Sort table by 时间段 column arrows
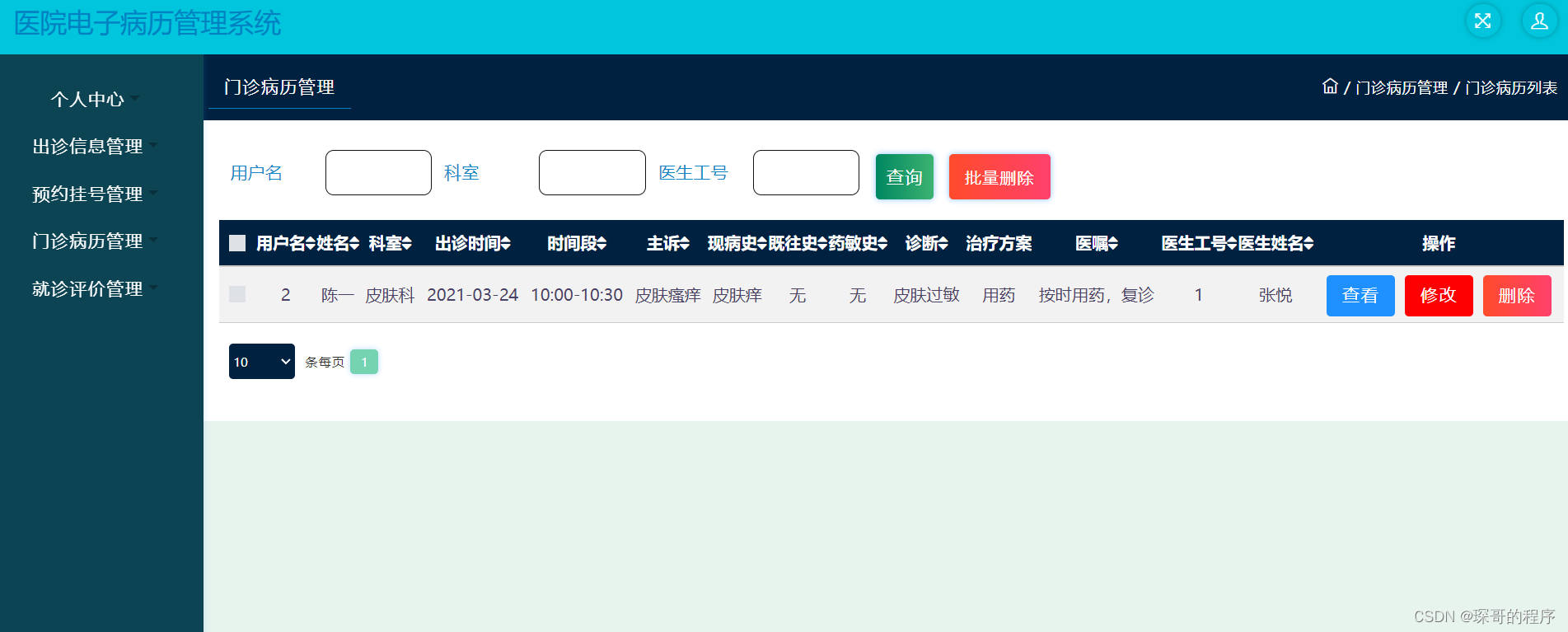Image resolution: width=1568 pixels, height=632 pixels. click(601, 243)
